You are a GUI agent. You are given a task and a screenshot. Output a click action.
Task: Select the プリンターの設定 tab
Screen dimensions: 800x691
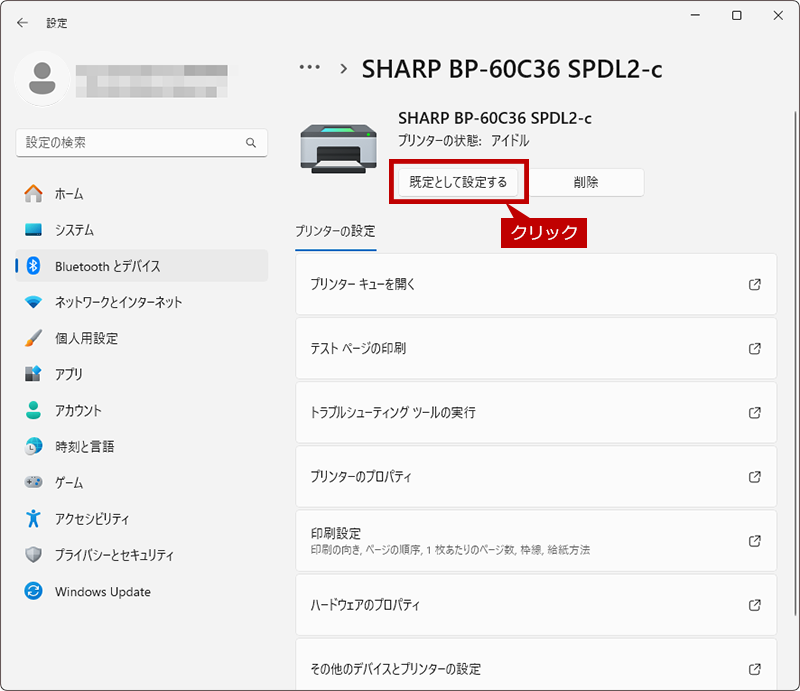click(335, 231)
